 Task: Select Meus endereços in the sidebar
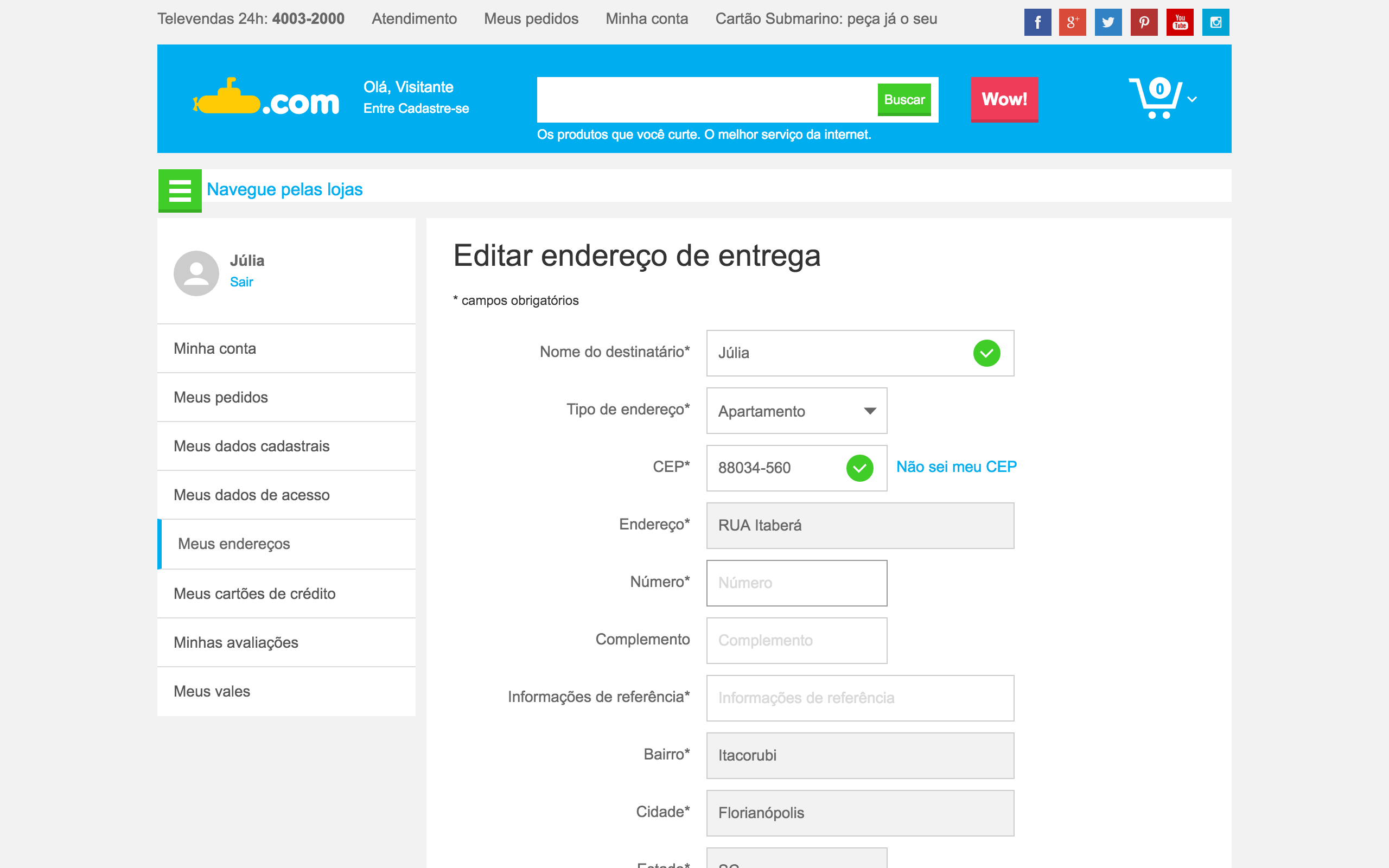(234, 544)
